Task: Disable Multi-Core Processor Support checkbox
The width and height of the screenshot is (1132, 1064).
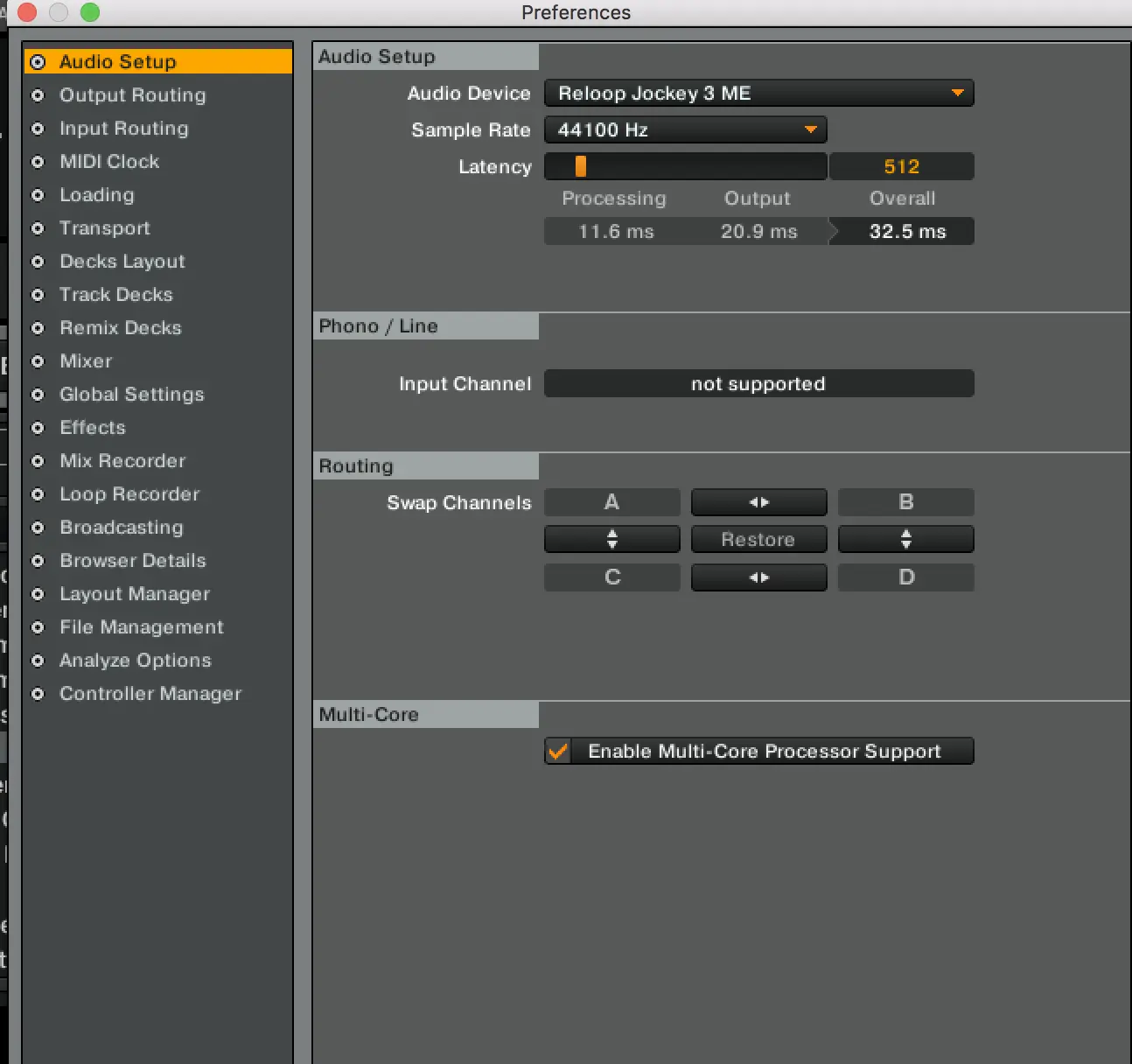Action: coord(558,752)
